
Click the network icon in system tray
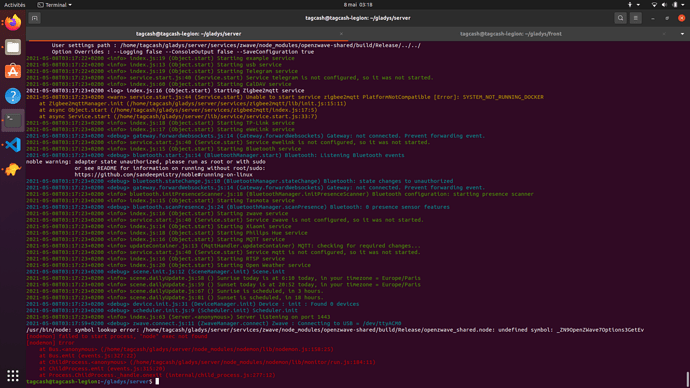pyautogui.click(x=654, y=5)
